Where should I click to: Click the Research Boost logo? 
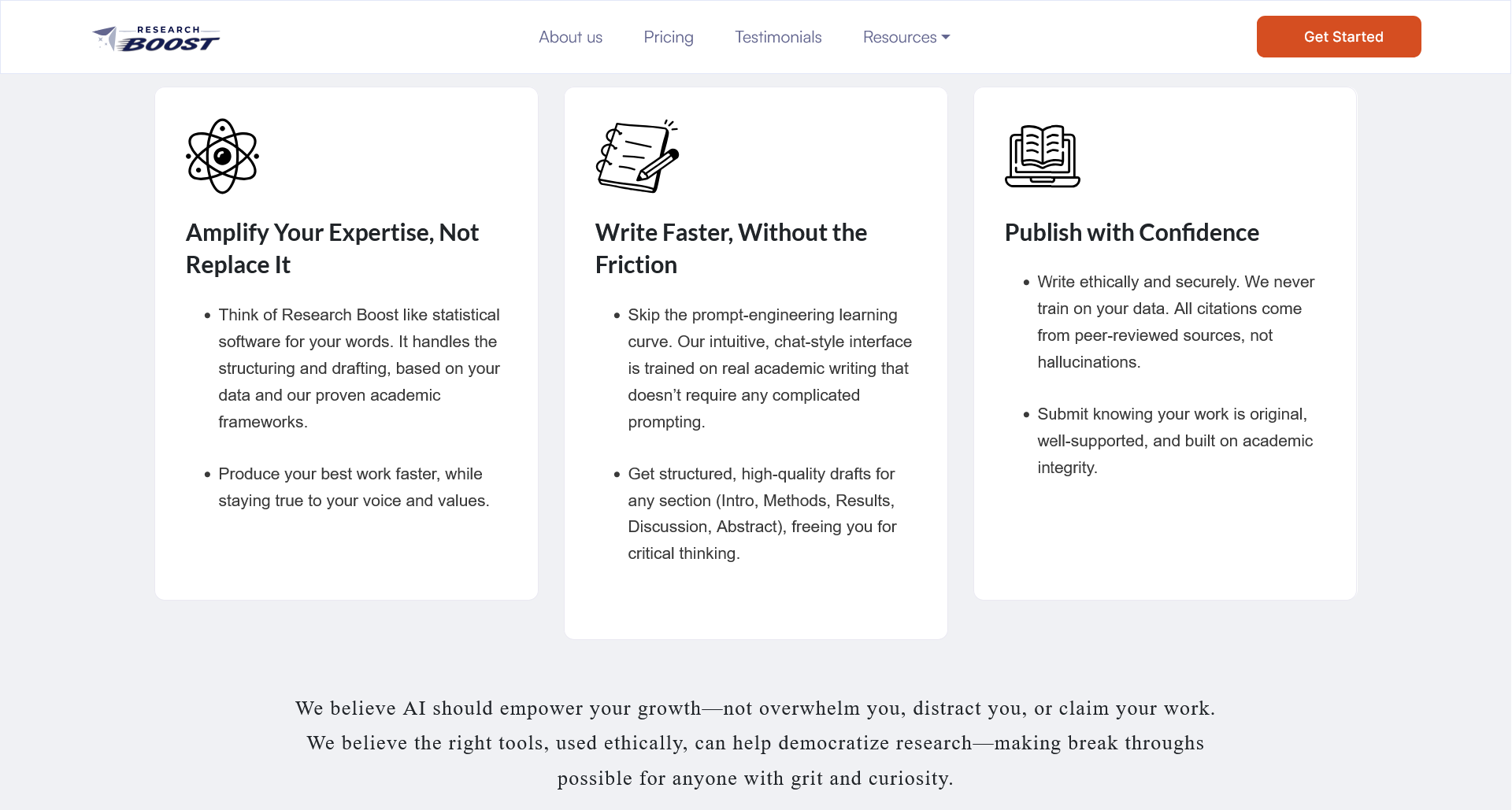(x=155, y=37)
